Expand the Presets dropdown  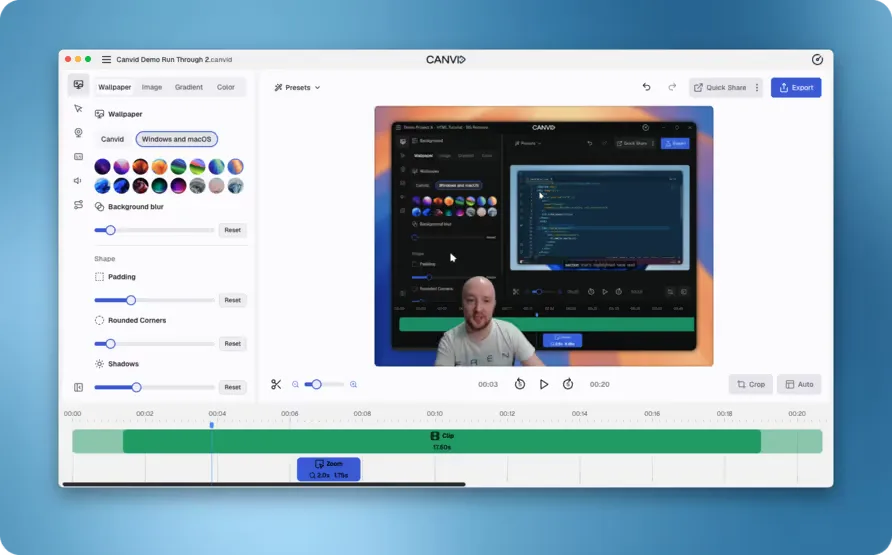[296, 88]
